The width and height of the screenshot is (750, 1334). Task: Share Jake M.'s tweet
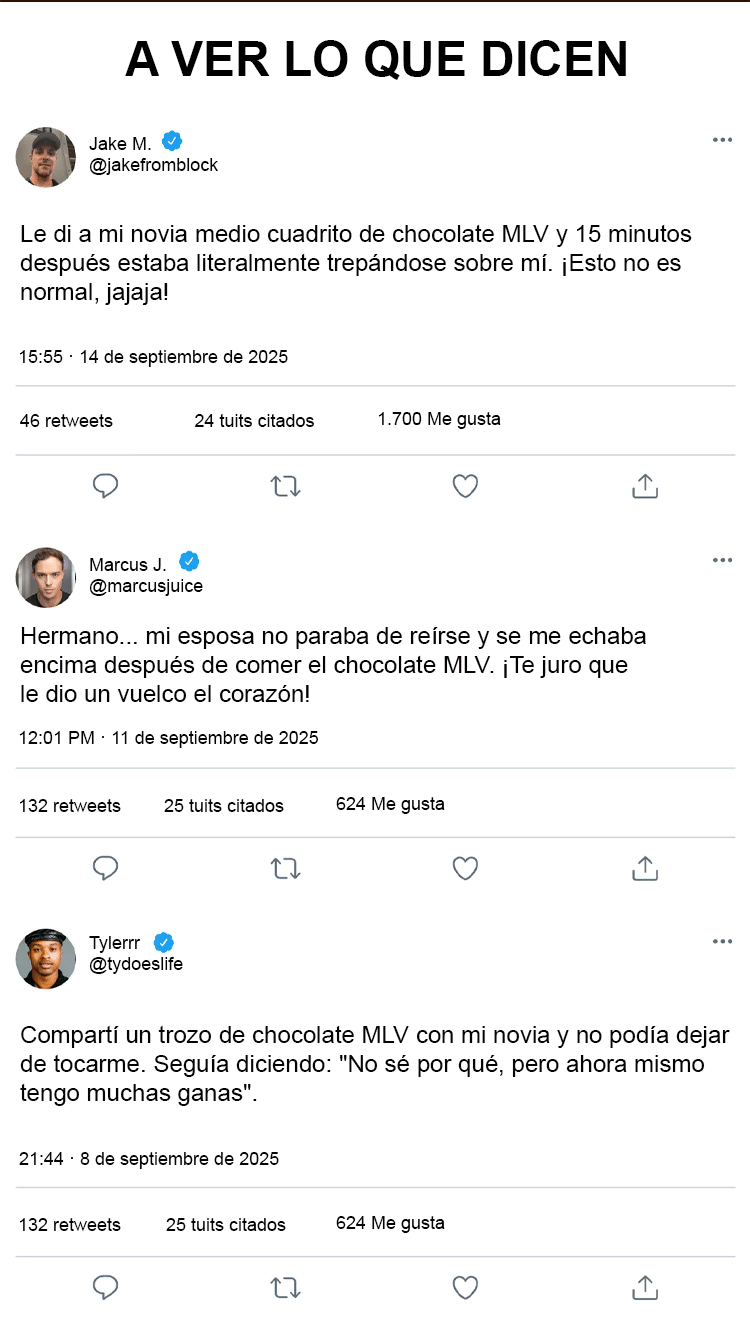point(645,487)
